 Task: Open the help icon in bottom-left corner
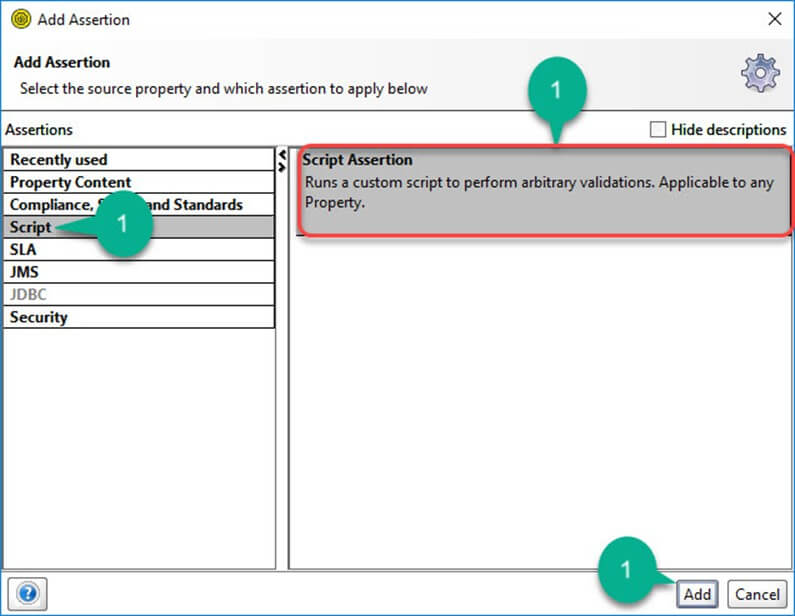coord(28,593)
